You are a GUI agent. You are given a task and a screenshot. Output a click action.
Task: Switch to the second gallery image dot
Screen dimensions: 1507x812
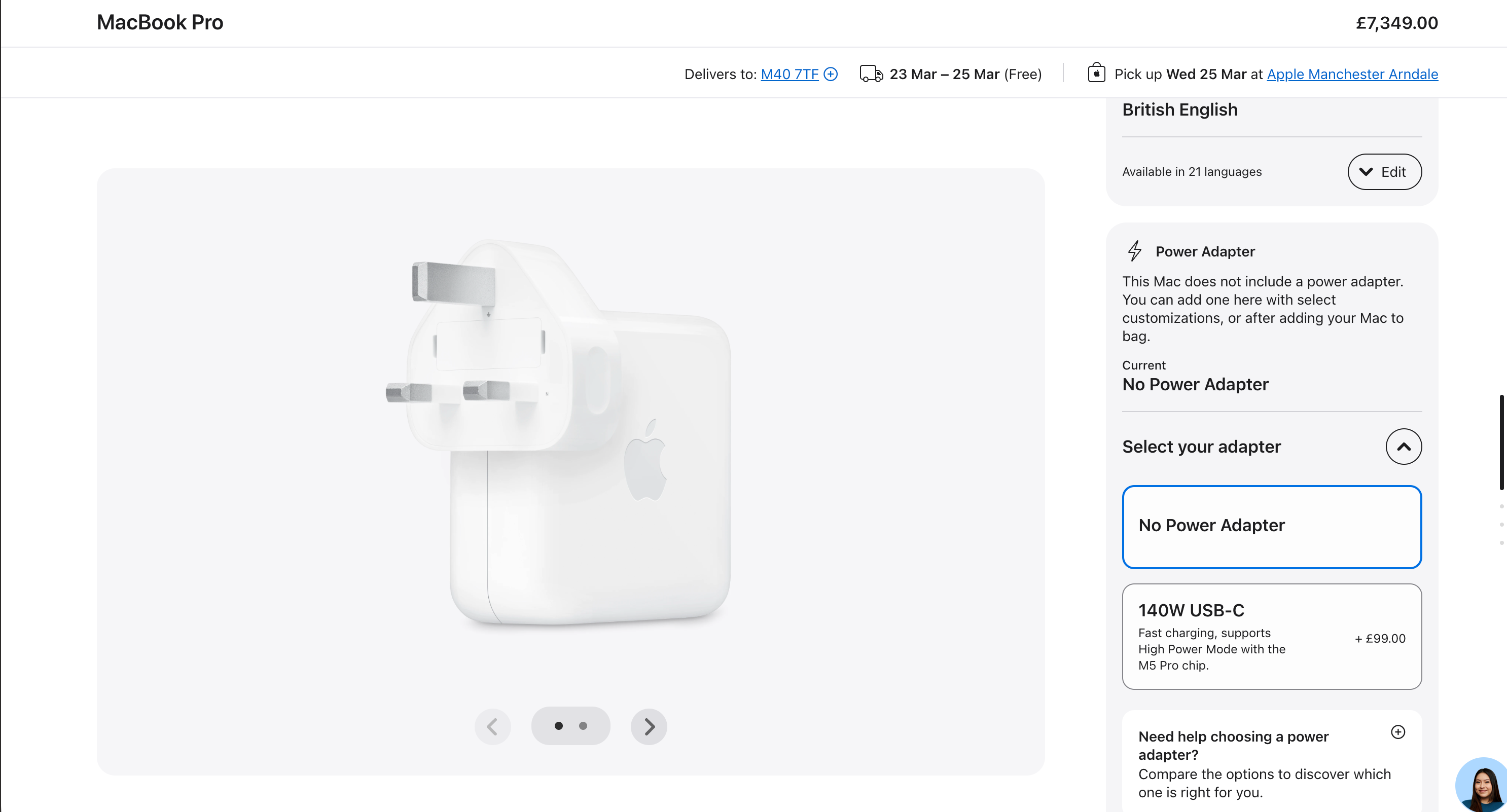click(583, 726)
